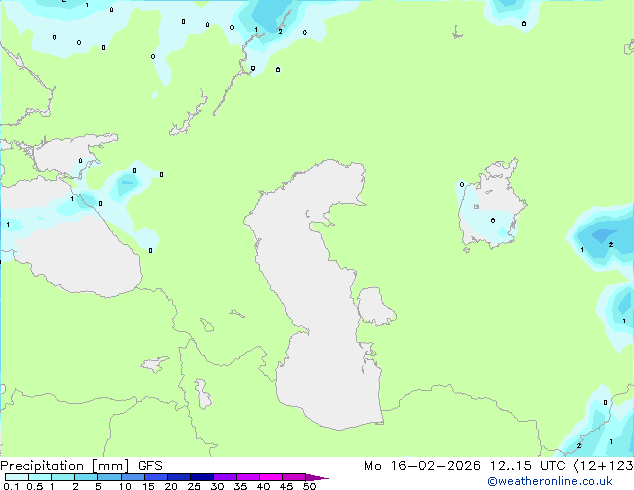The image size is (634, 490).
Task: Choose the 1–2 mm legend color box
Action: pyautogui.click(x=63, y=477)
